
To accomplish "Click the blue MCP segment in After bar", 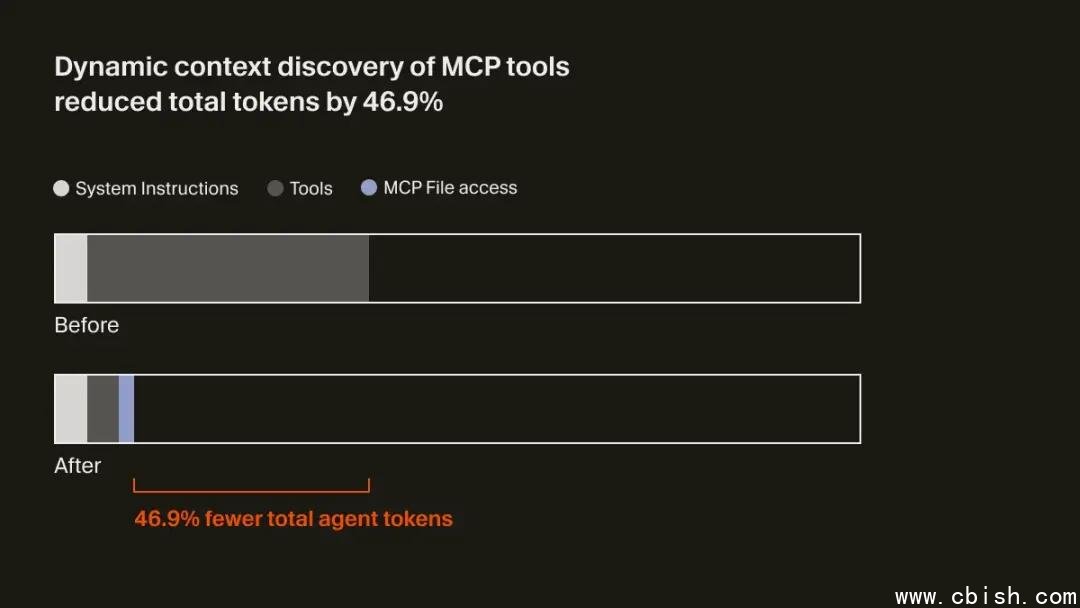I will pyautogui.click(x=126, y=409).
